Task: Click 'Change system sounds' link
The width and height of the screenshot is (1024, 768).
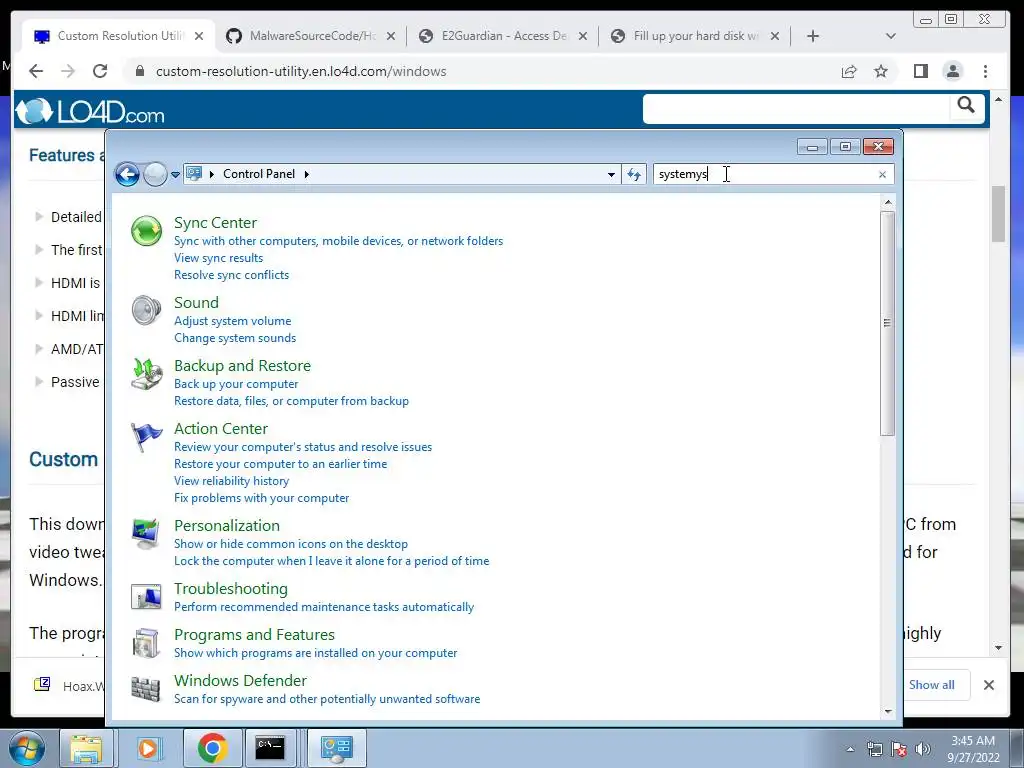Action: click(235, 338)
